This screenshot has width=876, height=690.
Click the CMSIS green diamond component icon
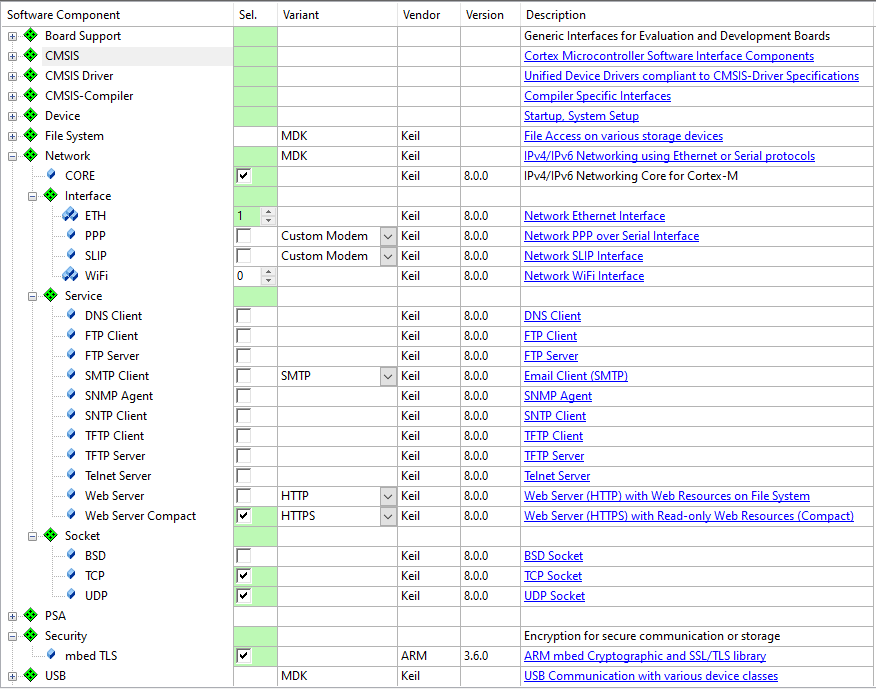[30, 56]
